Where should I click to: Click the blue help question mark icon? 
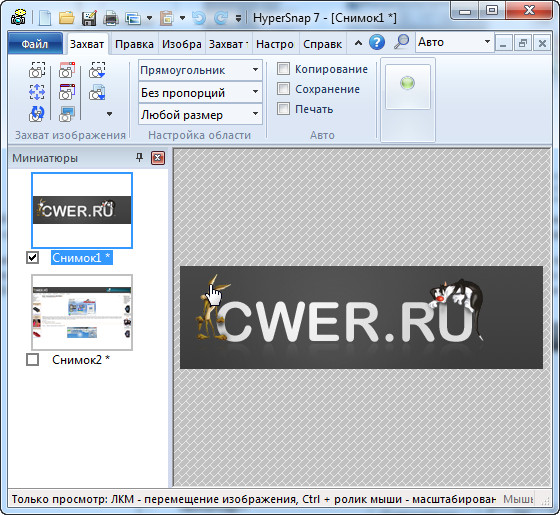[377, 42]
